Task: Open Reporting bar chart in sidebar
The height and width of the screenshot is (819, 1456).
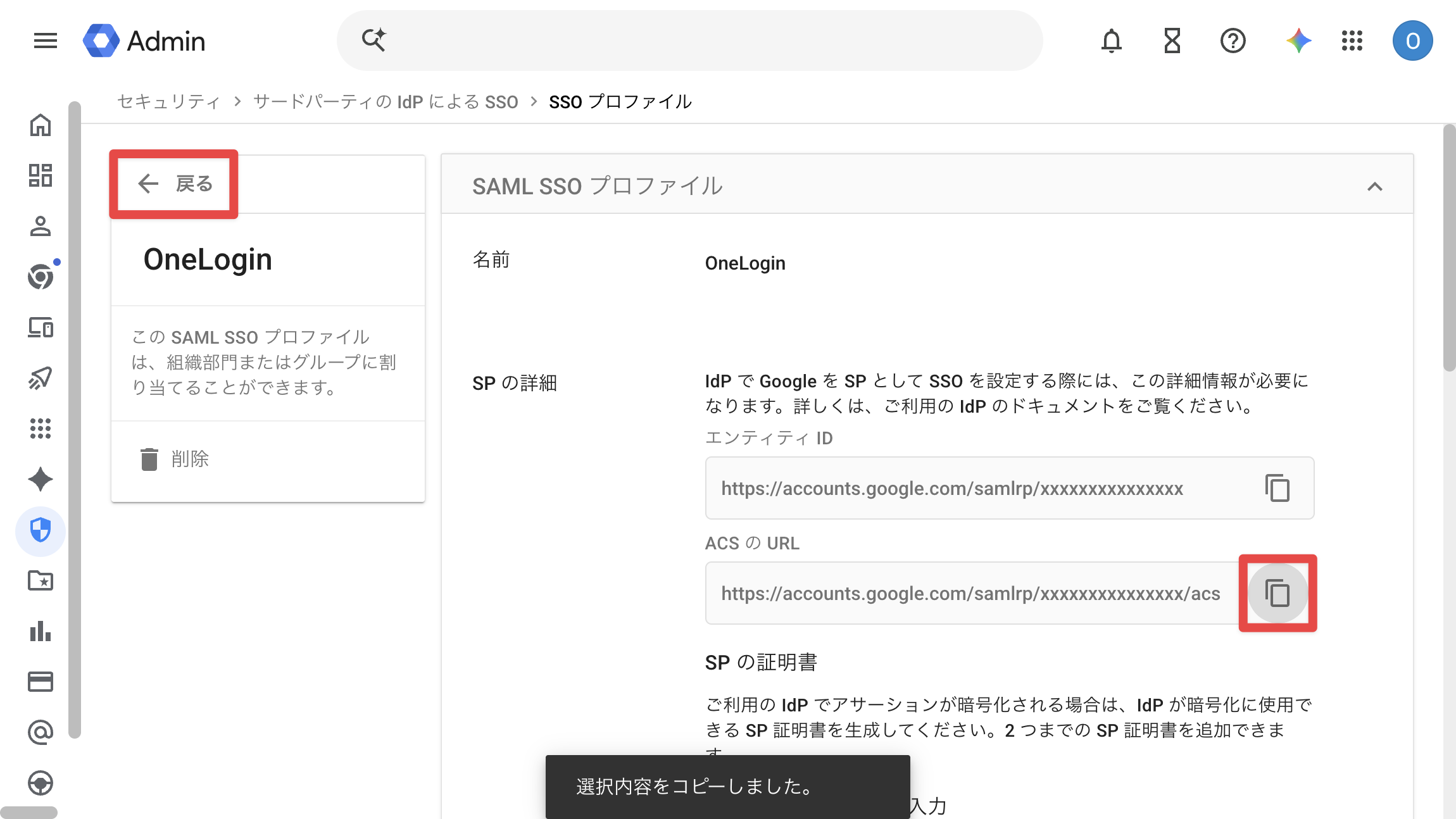Action: pyautogui.click(x=41, y=631)
